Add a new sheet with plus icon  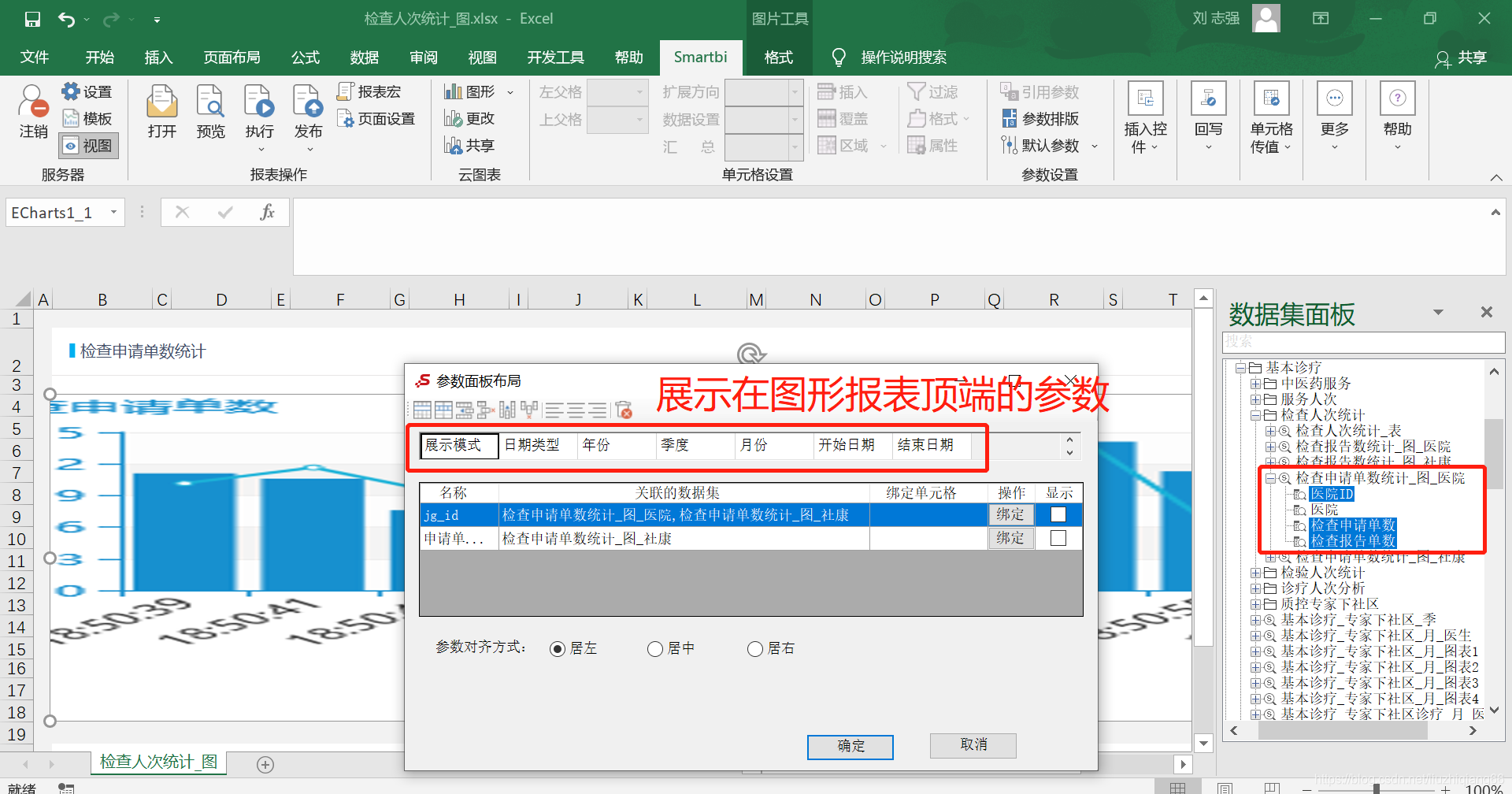pyautogui.click(x=265, y=764)
